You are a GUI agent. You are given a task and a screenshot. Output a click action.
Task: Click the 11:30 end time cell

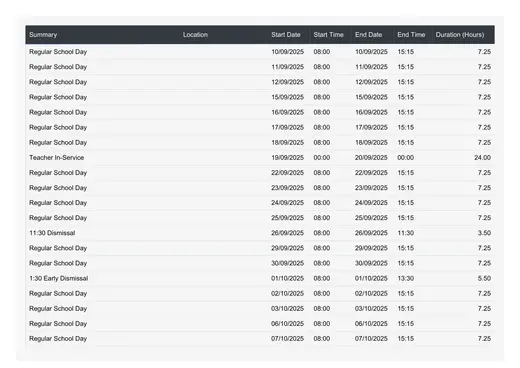click(x=406, y=233)
